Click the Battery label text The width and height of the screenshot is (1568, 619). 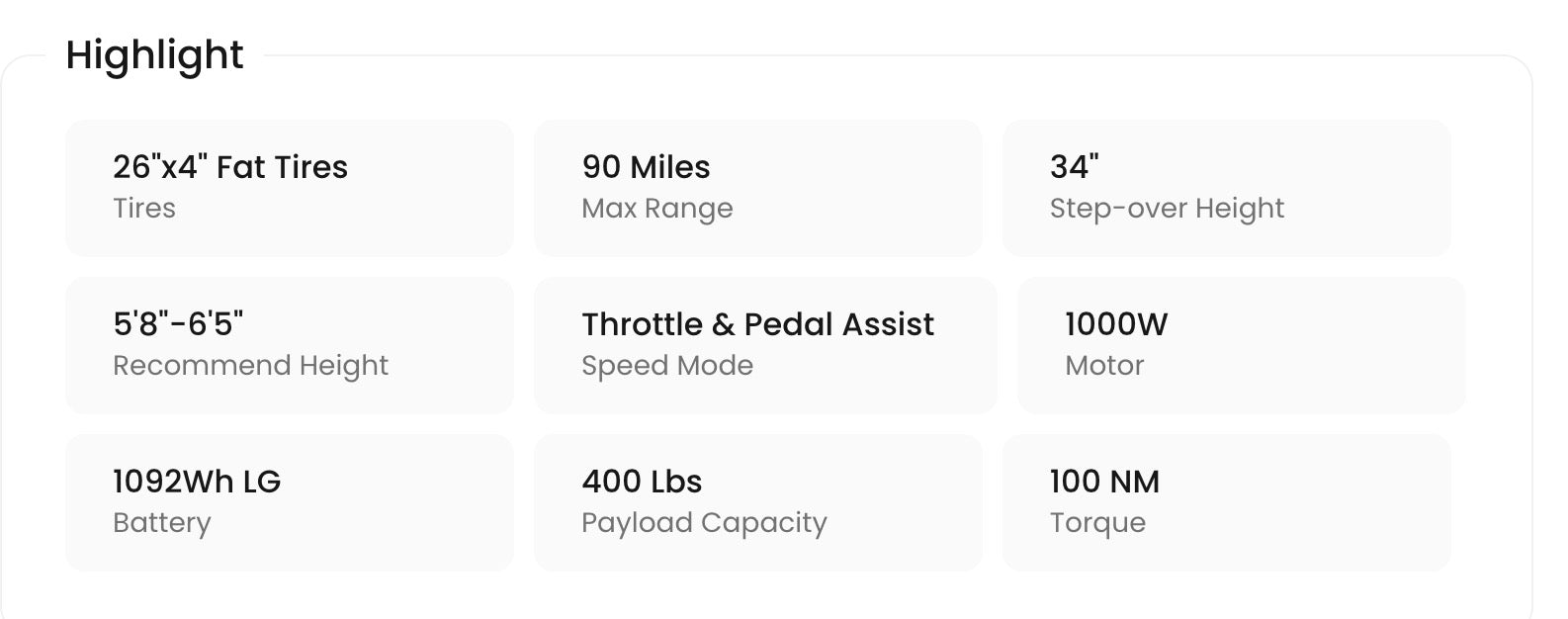[162, 523]
